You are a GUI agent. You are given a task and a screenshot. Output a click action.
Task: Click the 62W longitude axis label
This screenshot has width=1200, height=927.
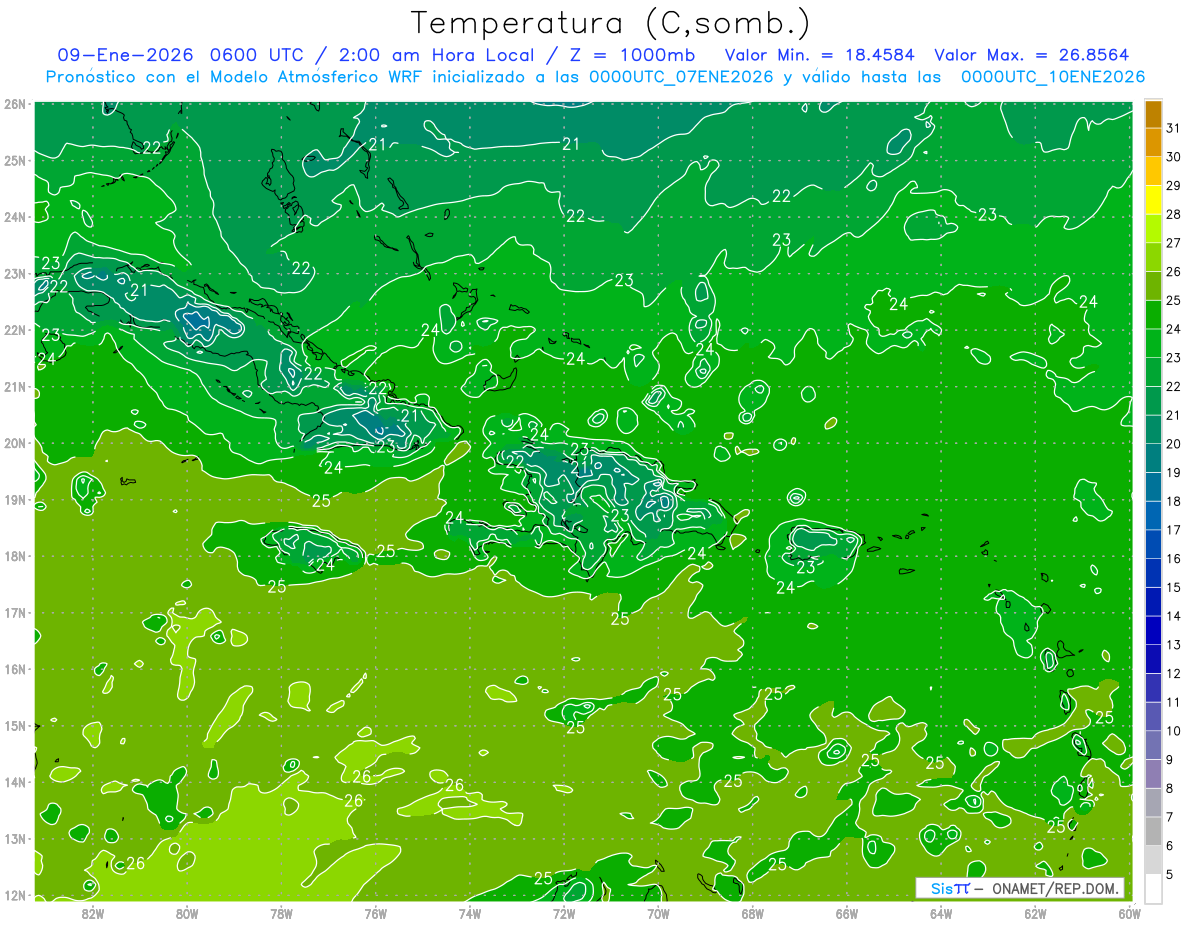(x=1035, y=913)
